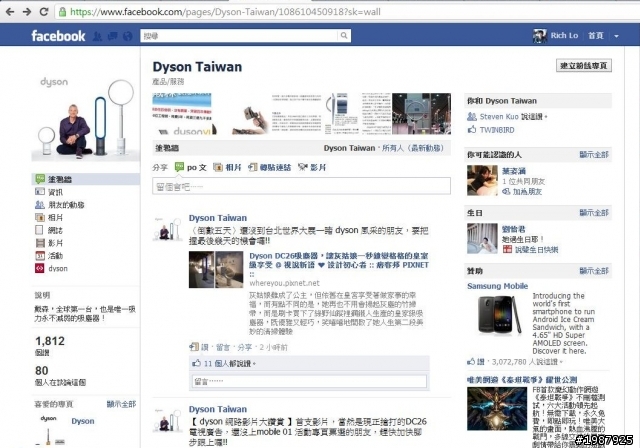
Task: Click 葉姿涵 suggested friend name
Action: [x=514, y=171]
